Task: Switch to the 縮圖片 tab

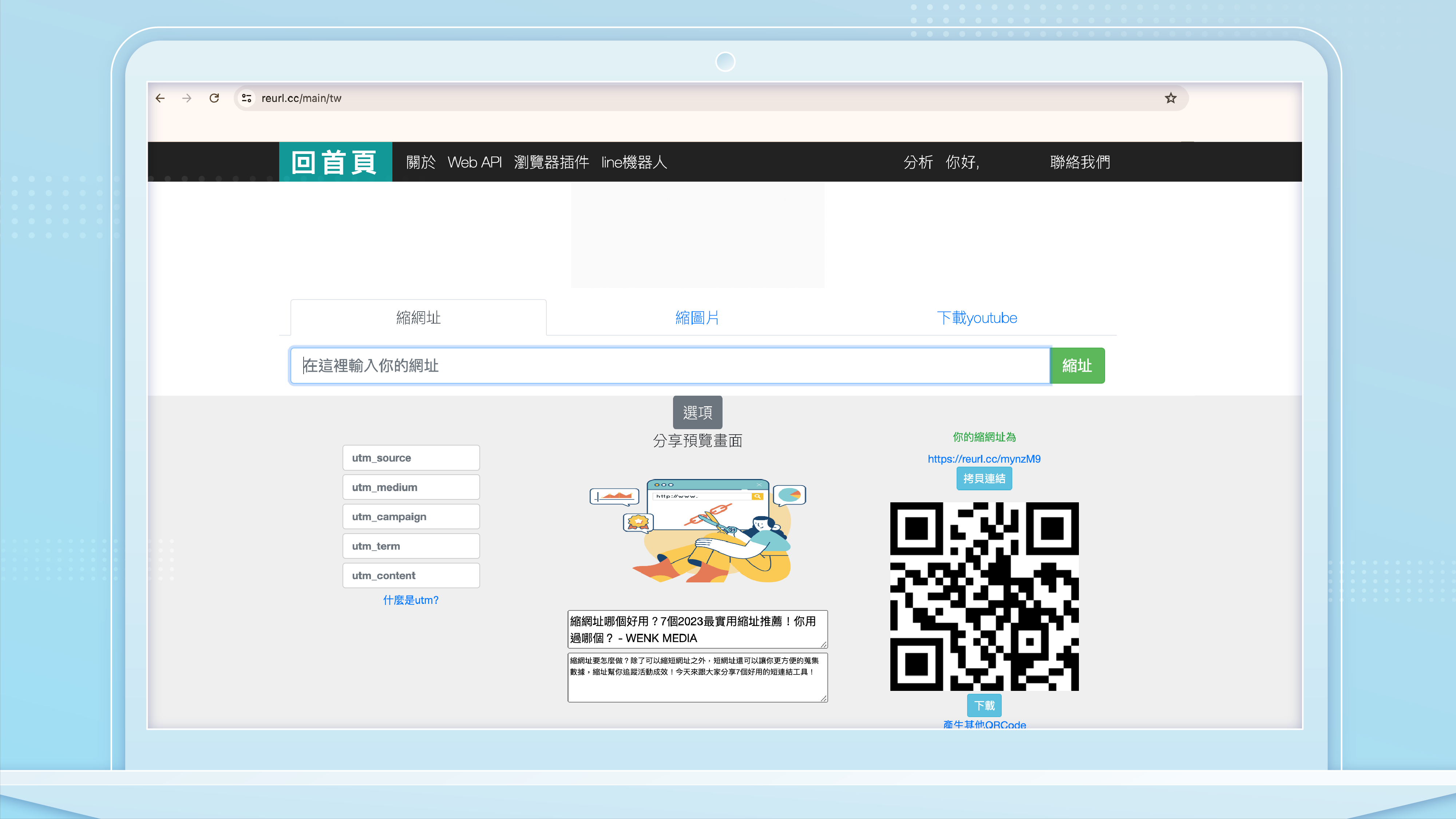Action: click(697, 318)
